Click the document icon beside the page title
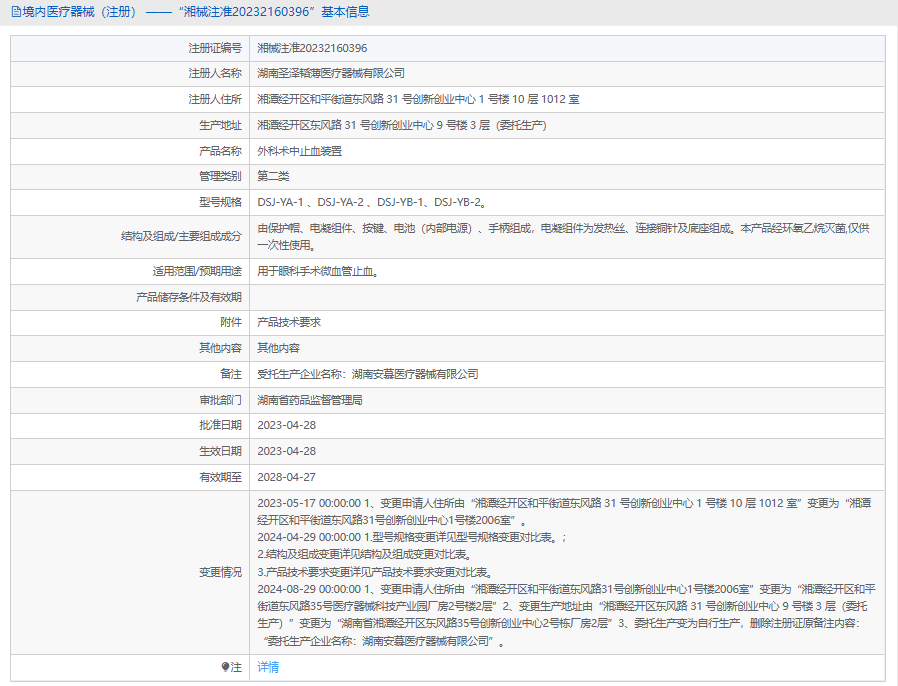This screenshot has height=686, width=898. pyautogui.click(x=16, y=11)
